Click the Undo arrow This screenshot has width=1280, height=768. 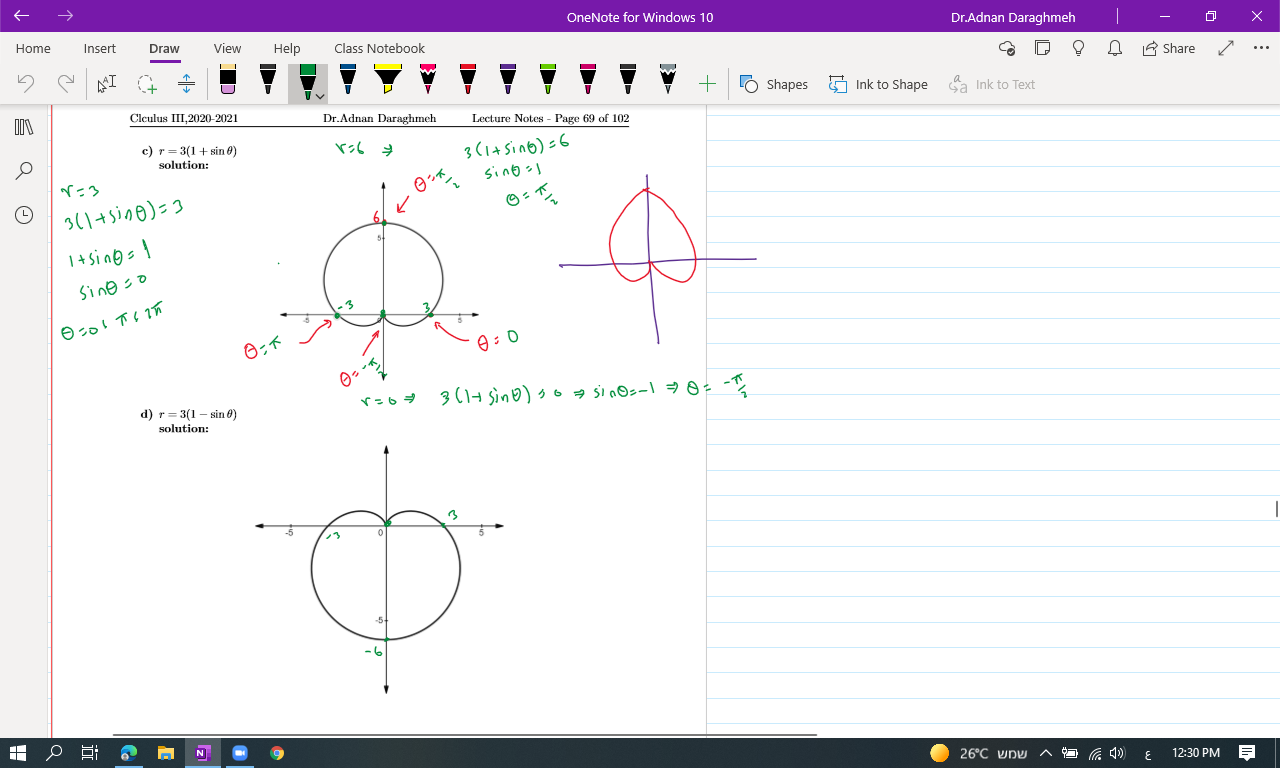[x=26, y=84]
